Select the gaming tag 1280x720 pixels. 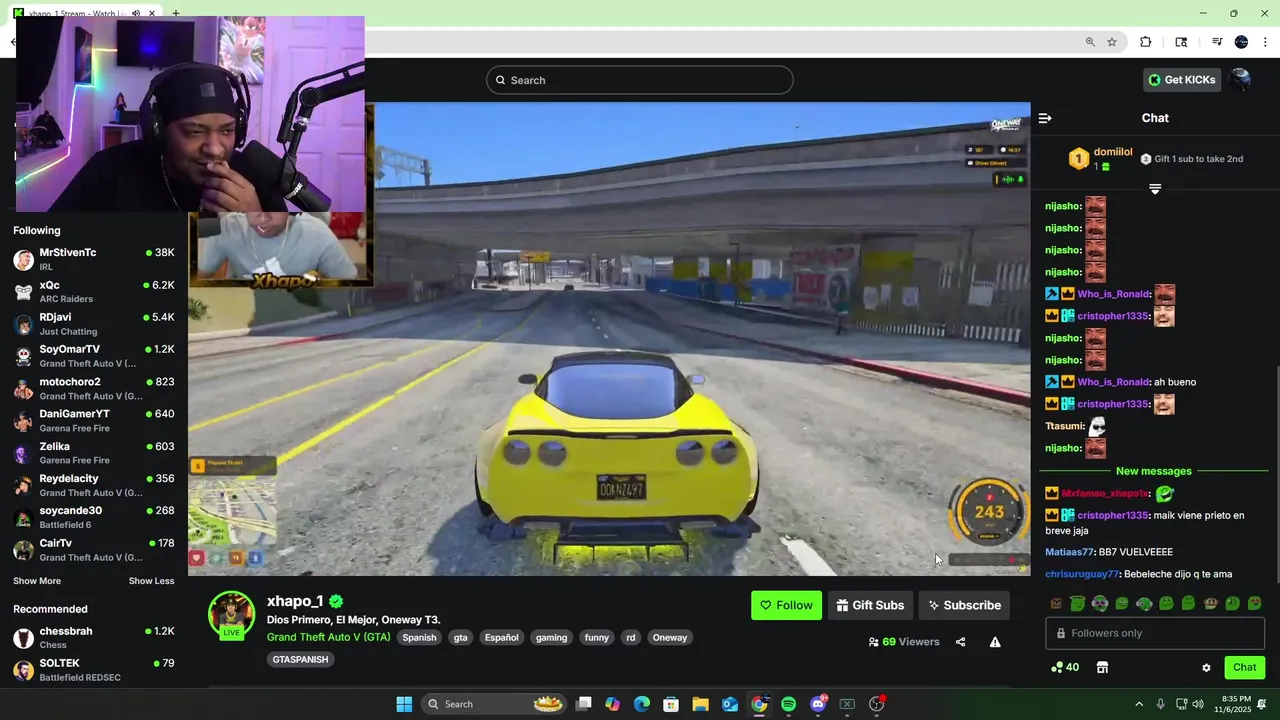tap(551, 638)
